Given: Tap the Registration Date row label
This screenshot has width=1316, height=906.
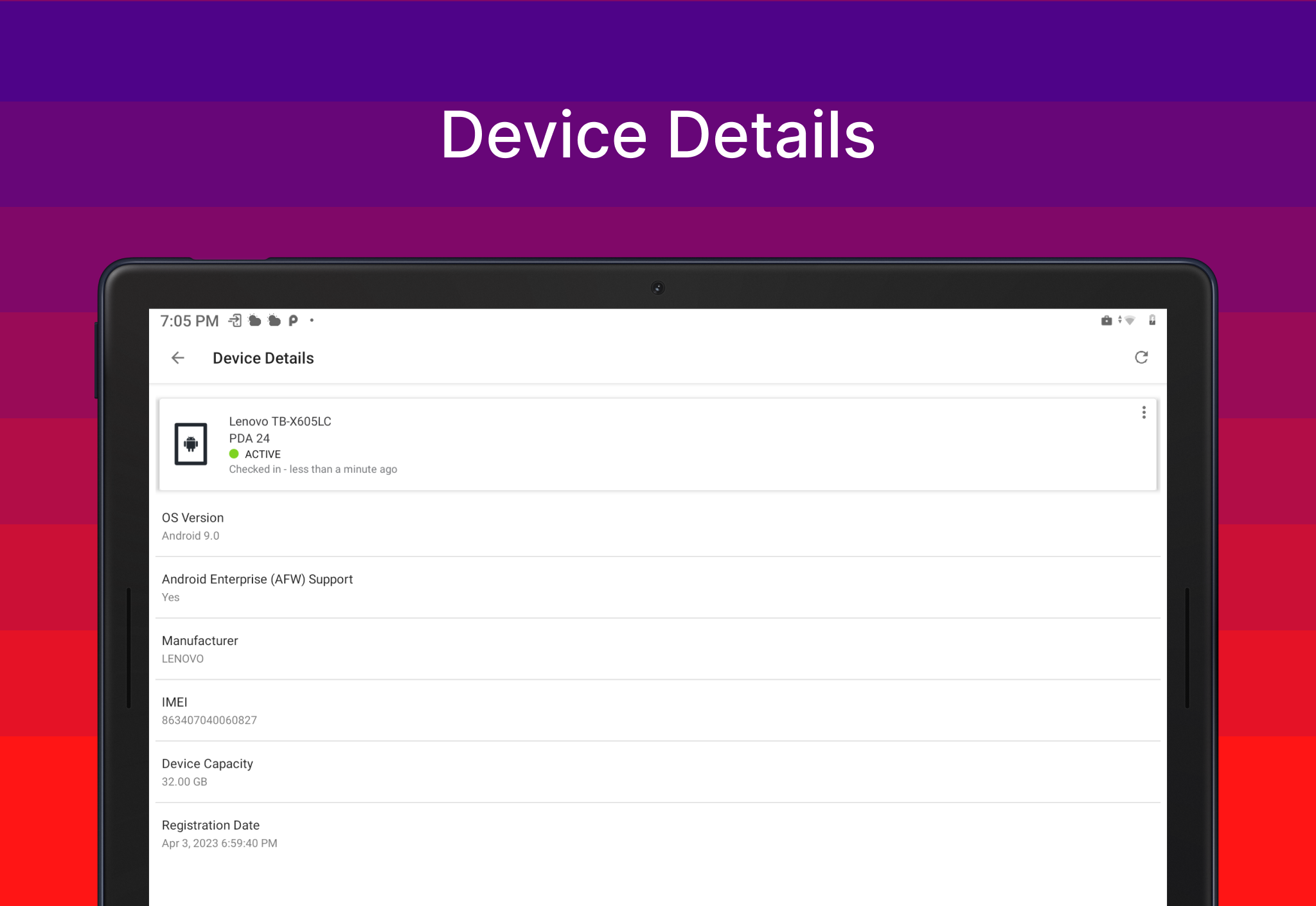Looking at the screenshot, I should point(211,825).
